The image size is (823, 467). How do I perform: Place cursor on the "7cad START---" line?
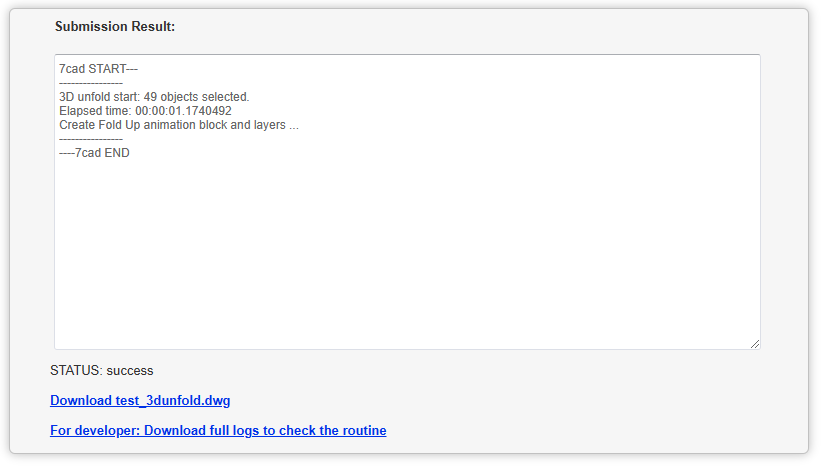tap(98, 69)
